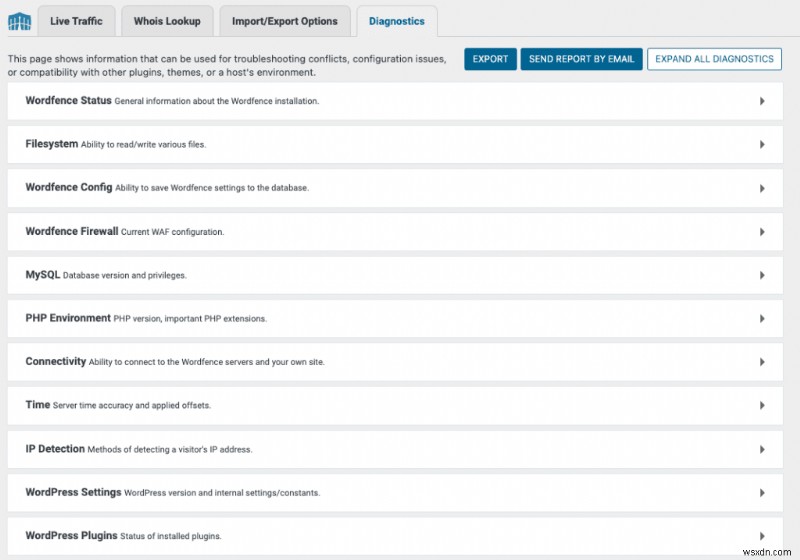Viewport: 800px width, 560px height.
Task: Click 'PHP version, important PHP extensions.' text
Action: [x=190, y=318]
